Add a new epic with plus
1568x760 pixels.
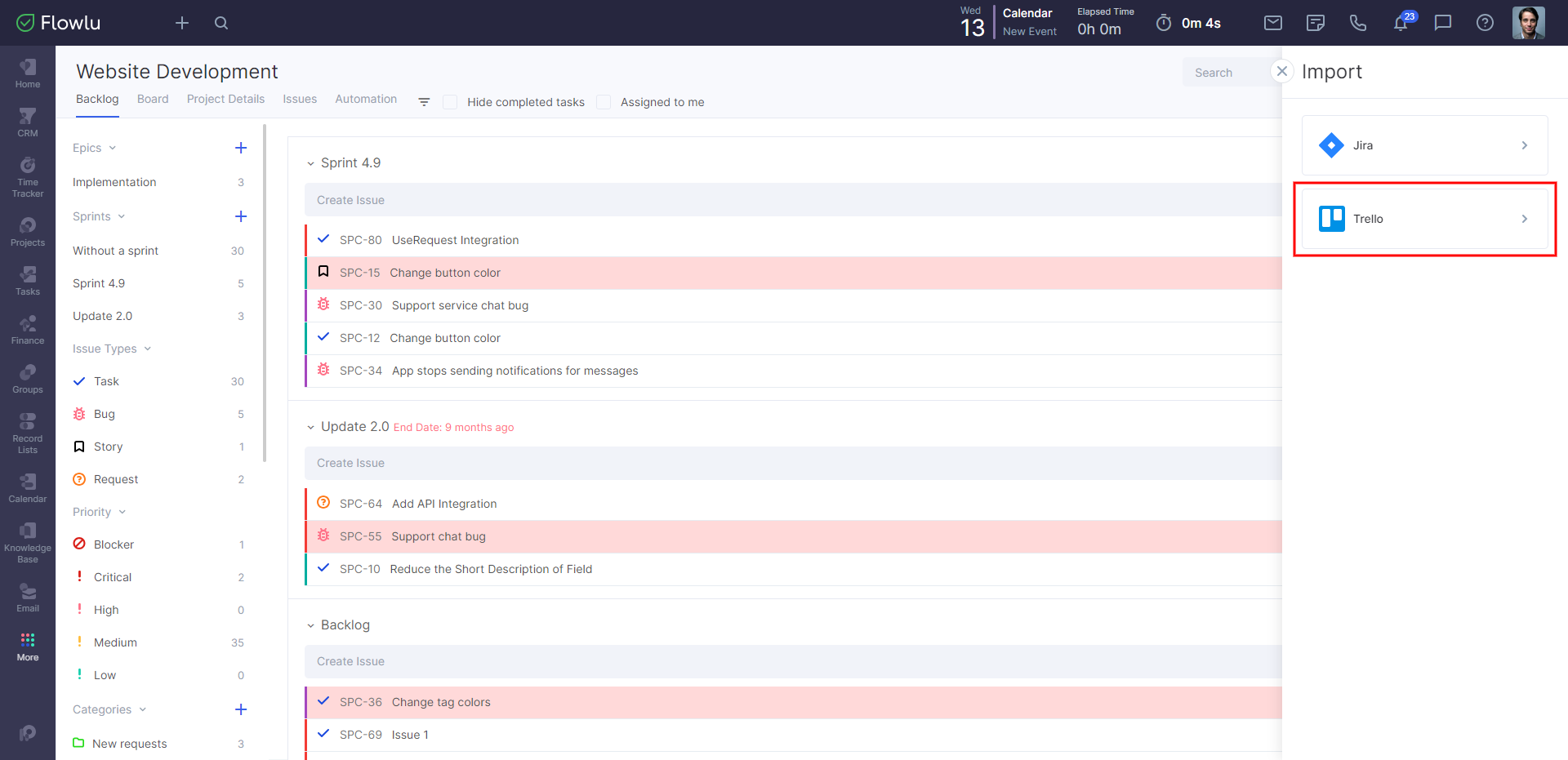[x=241, y=148]
